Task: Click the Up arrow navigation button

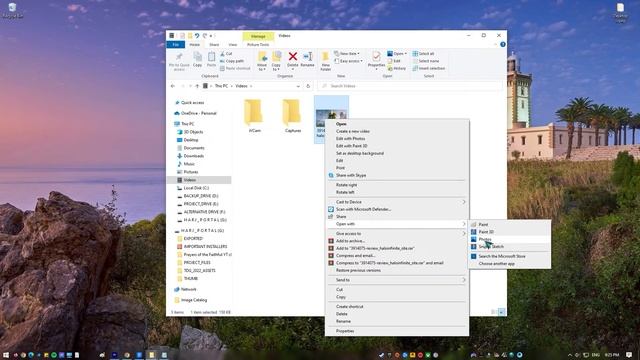Action: click(197, 86)
